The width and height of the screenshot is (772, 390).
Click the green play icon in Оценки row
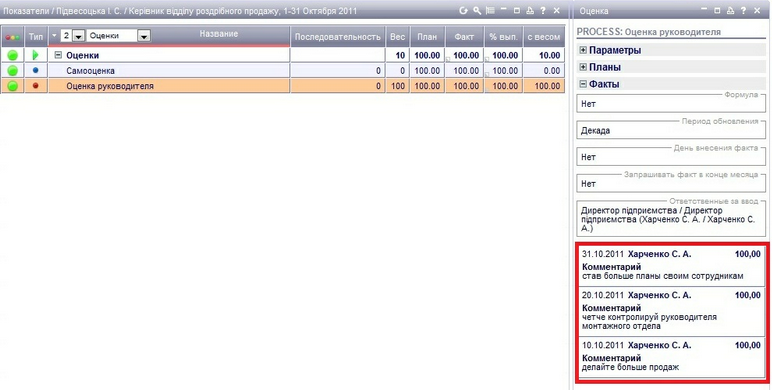pyautogui.click(x=35, y=55)
